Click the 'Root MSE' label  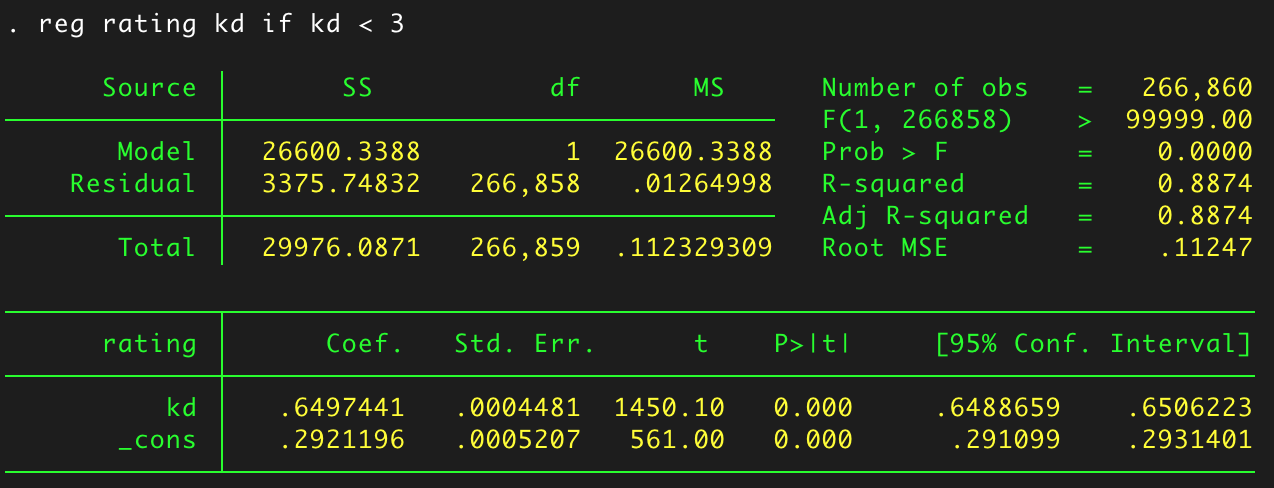tap(885, 247)
